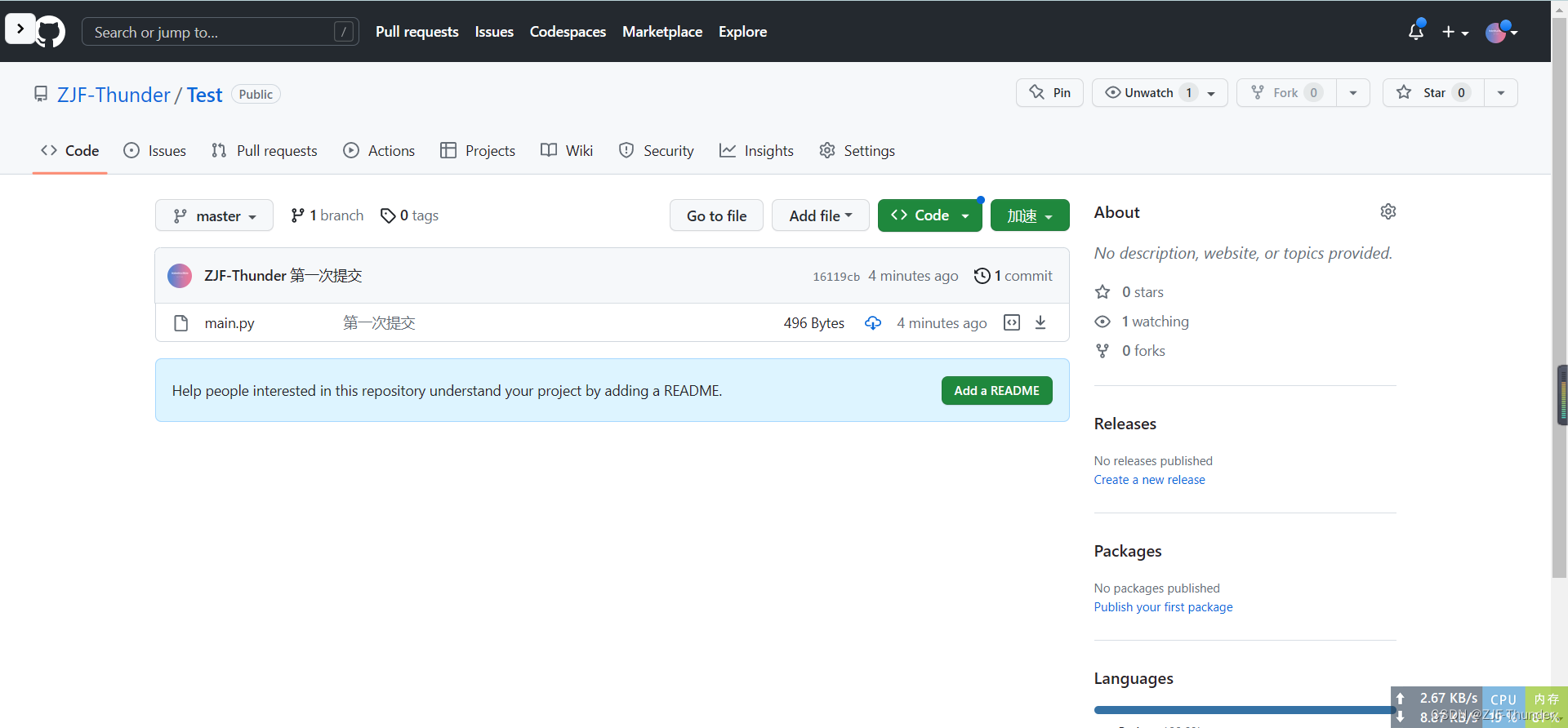Open the 0 stars link
Viewport: 1568px width, 728px height.
point(1129,292)
